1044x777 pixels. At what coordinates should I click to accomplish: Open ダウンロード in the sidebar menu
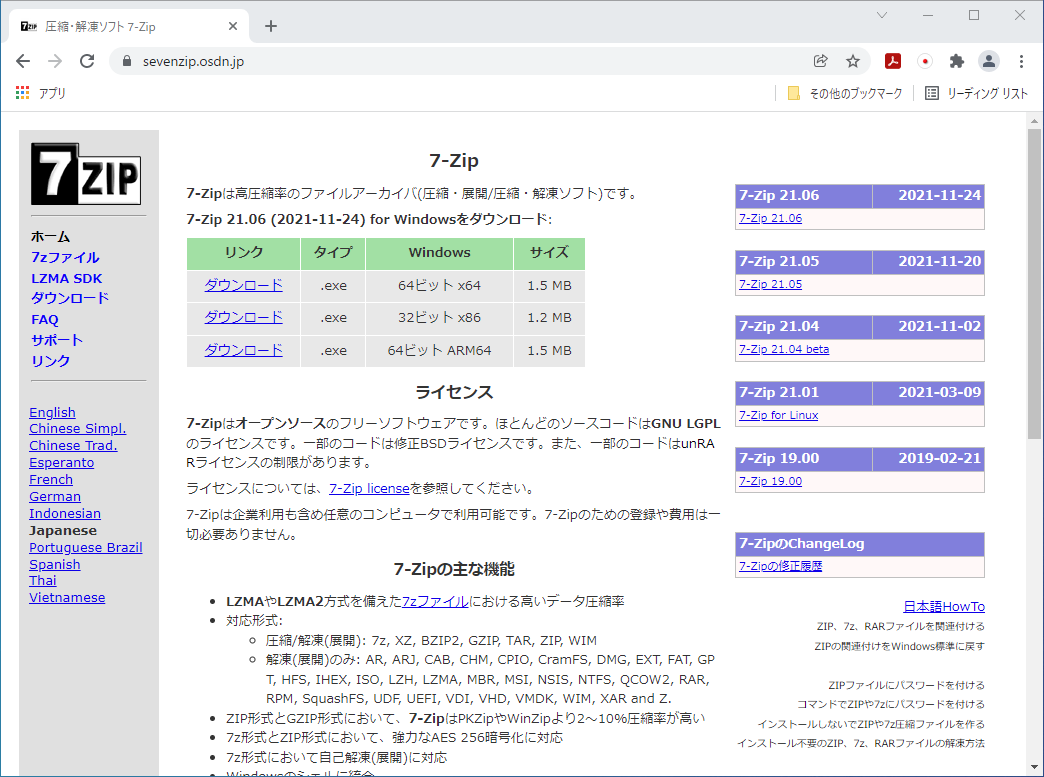tap(70, 298)
